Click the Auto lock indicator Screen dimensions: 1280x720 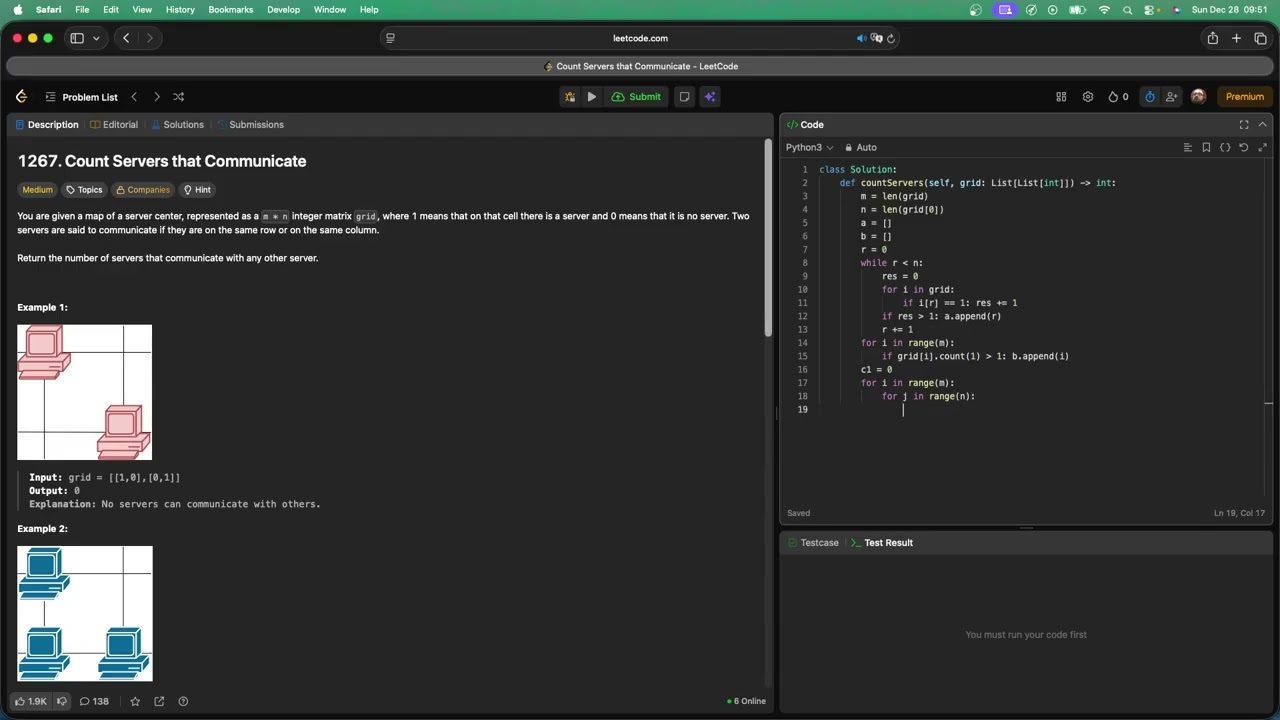pos(861,147)
